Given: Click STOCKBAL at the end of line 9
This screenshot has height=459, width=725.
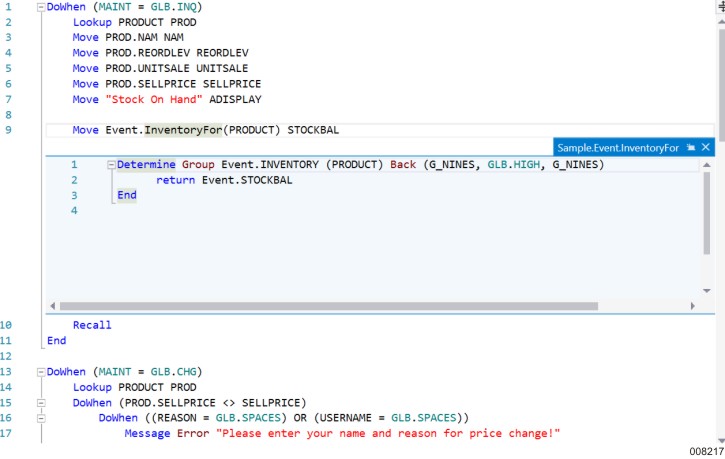Looking at the screenshot, I should click(x=313, y=130).
